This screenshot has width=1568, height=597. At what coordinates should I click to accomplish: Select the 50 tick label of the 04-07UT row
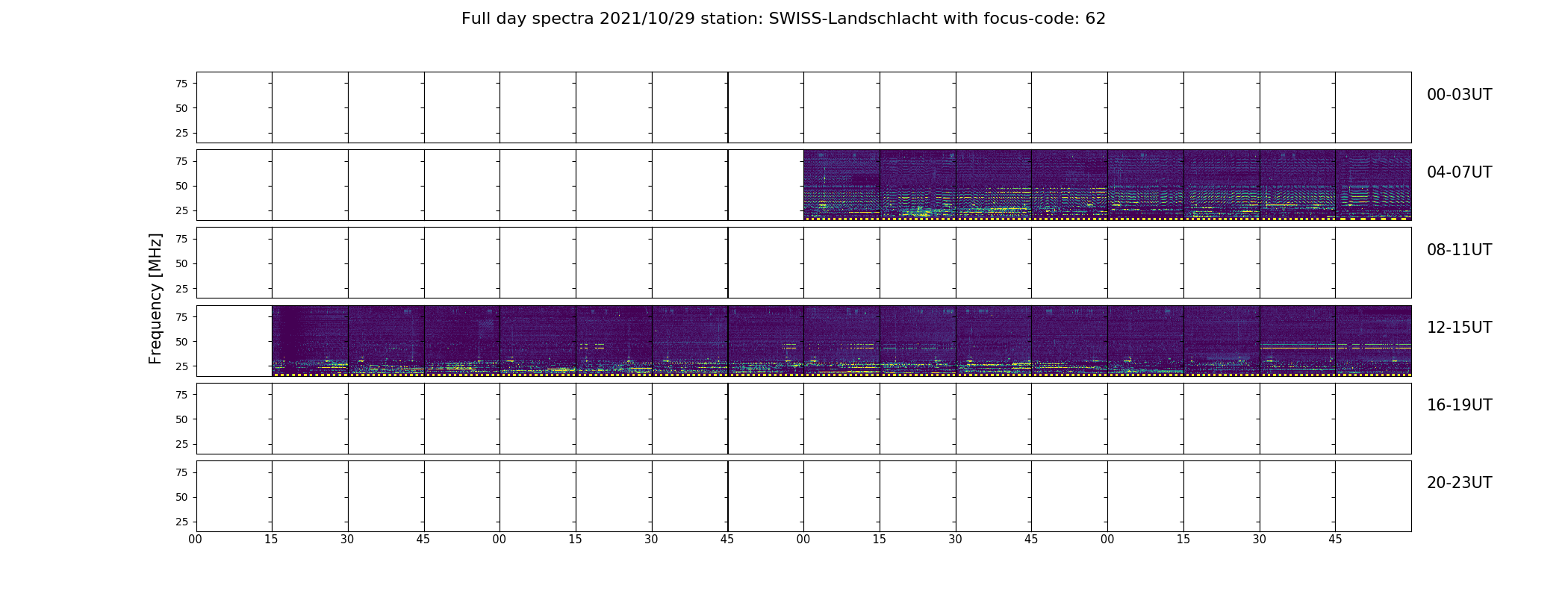(181, 186)
